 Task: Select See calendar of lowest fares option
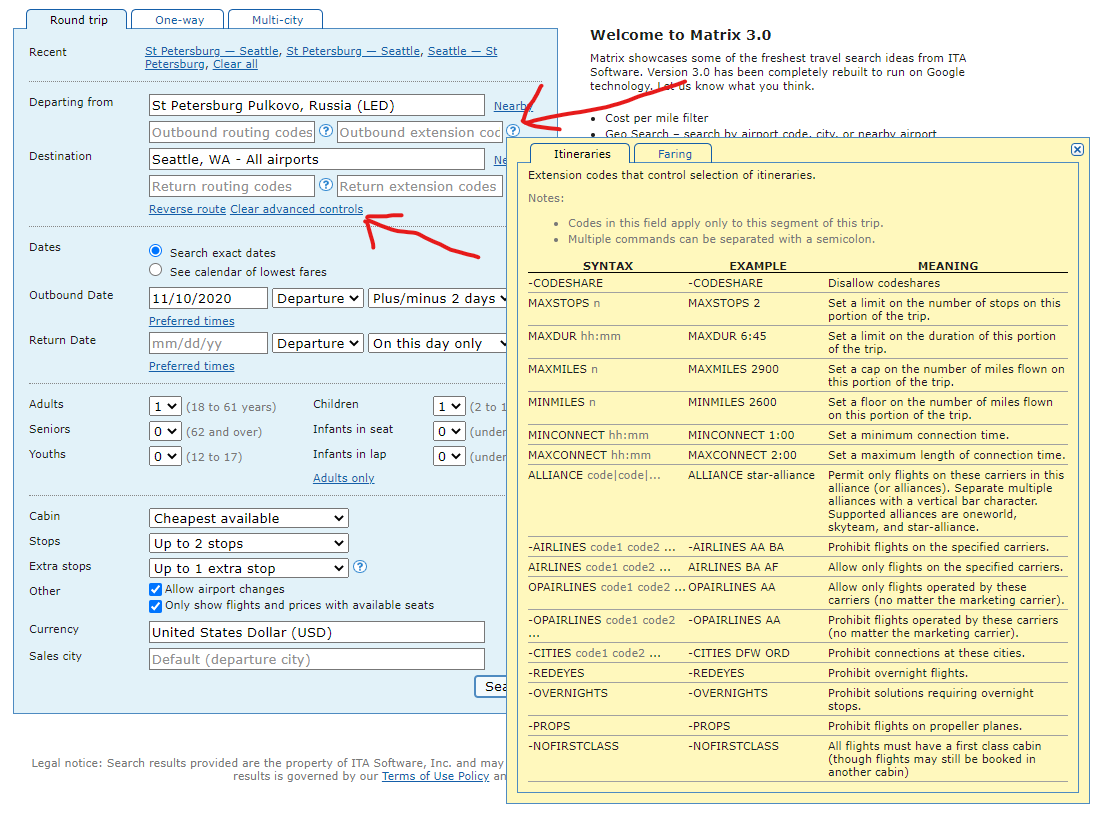pyautogui.click(x=156, y=270)
